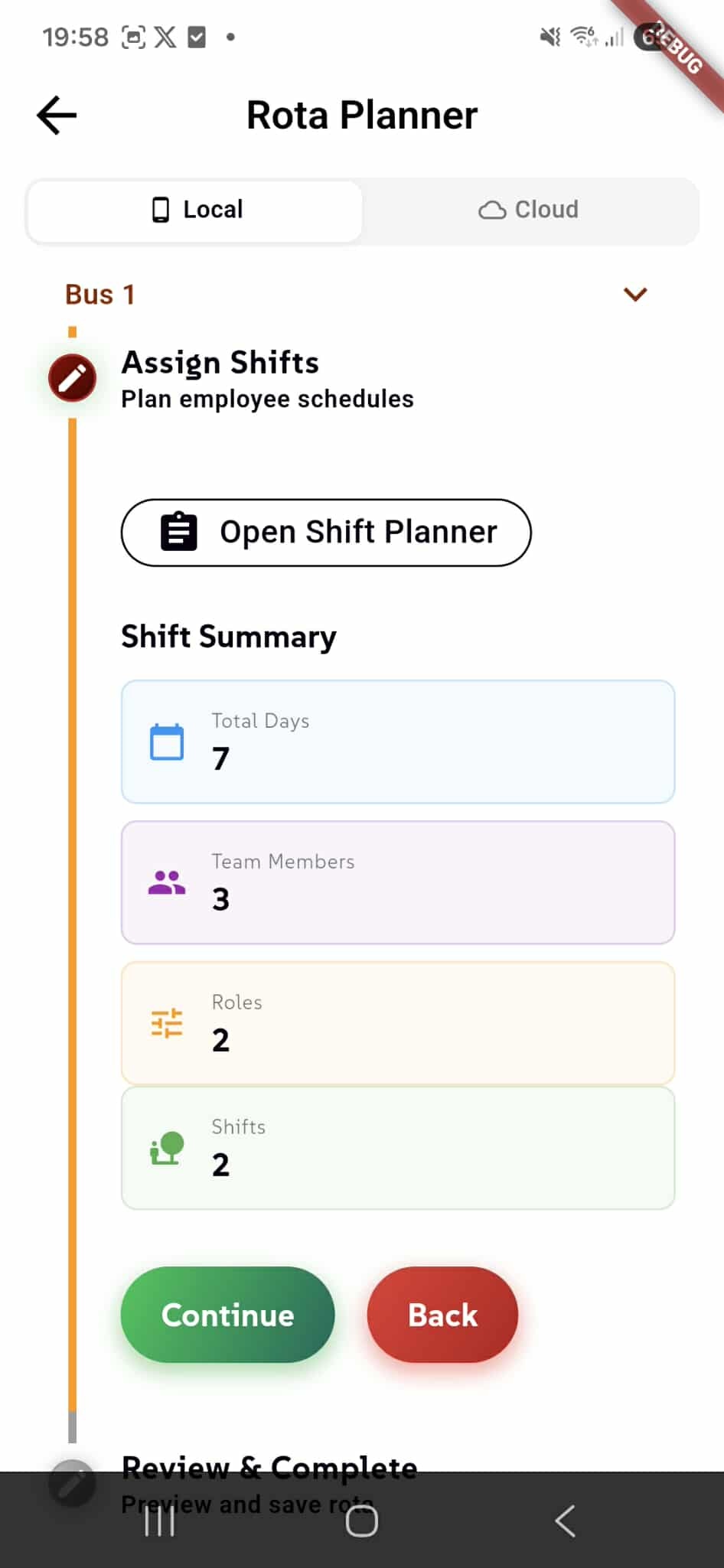This screenshot has width=724, height=1568.
Task: Select the Team Members summary card
Action: [x=398, y=882]
